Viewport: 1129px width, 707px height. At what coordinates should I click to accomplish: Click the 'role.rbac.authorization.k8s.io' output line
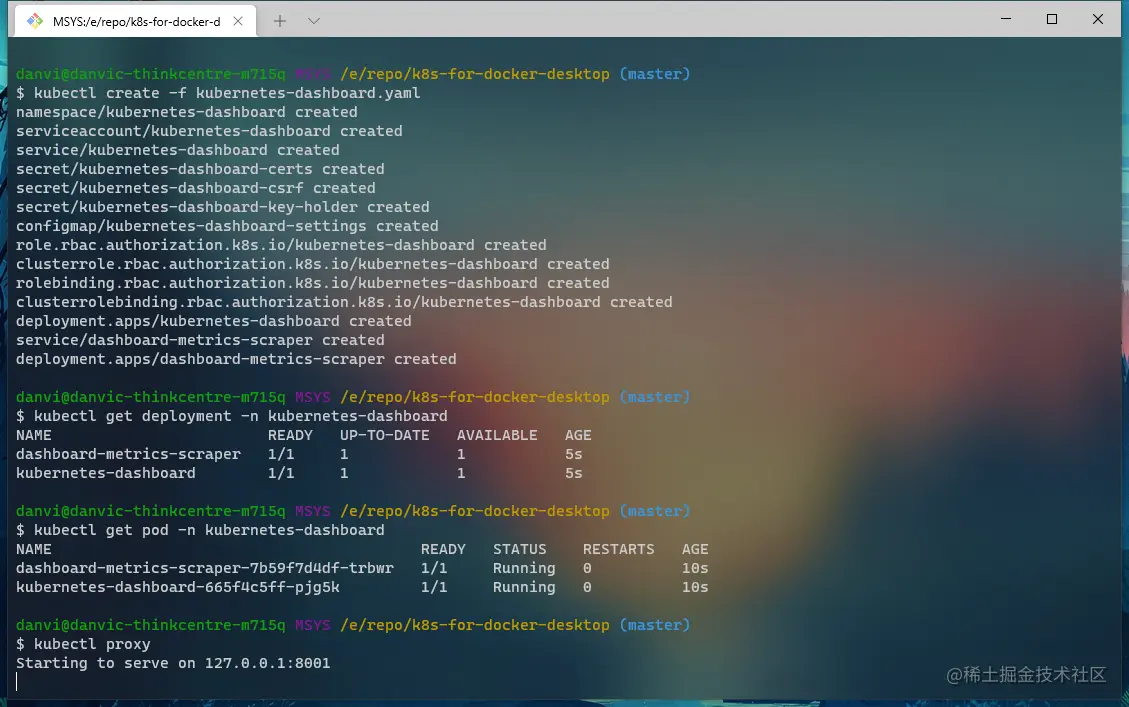281,245
